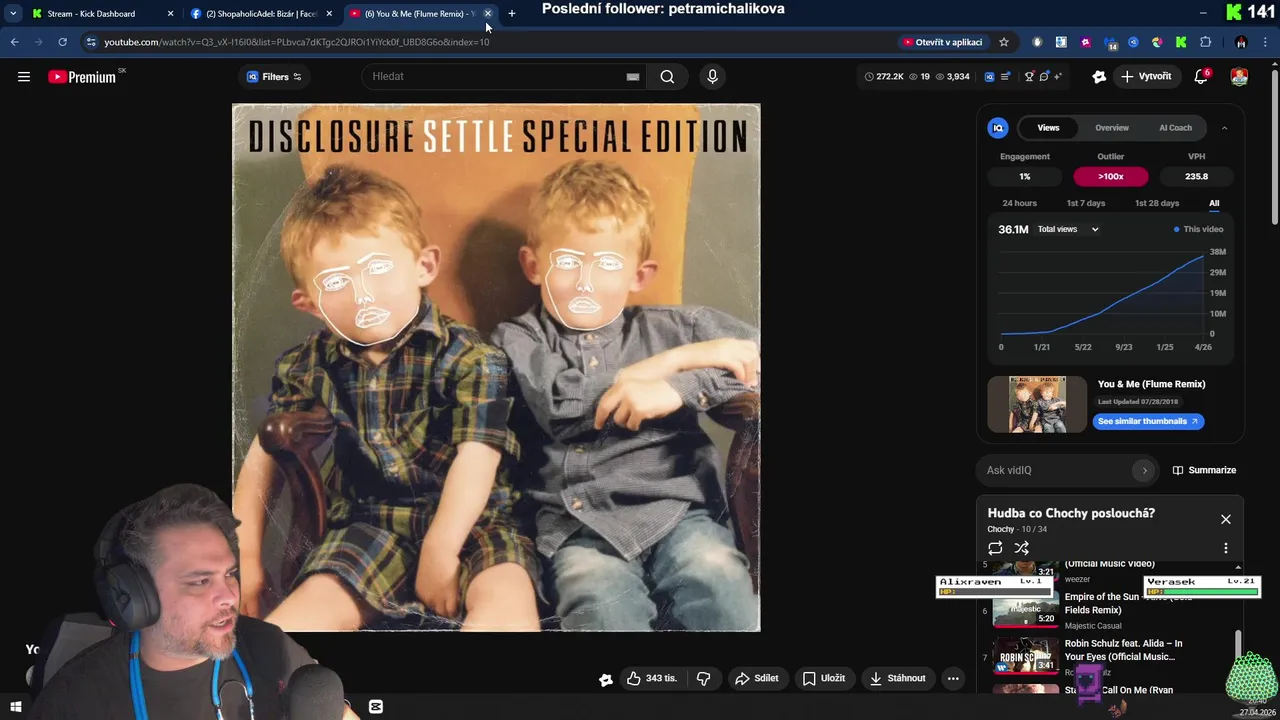Click the vidIQ video thumbnail preview

[1037, 404]
